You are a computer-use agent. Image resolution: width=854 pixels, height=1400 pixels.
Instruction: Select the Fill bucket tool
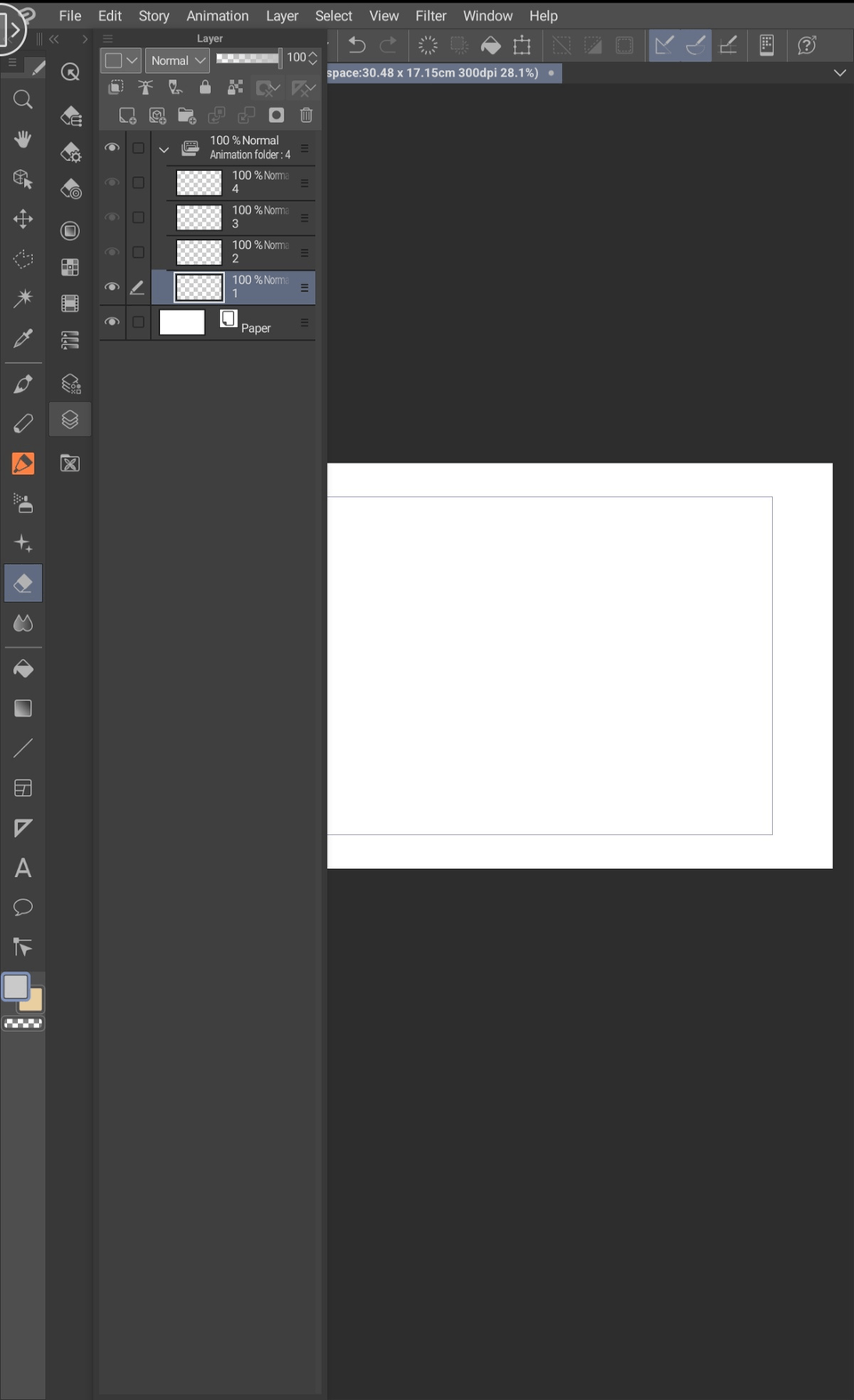23,669
